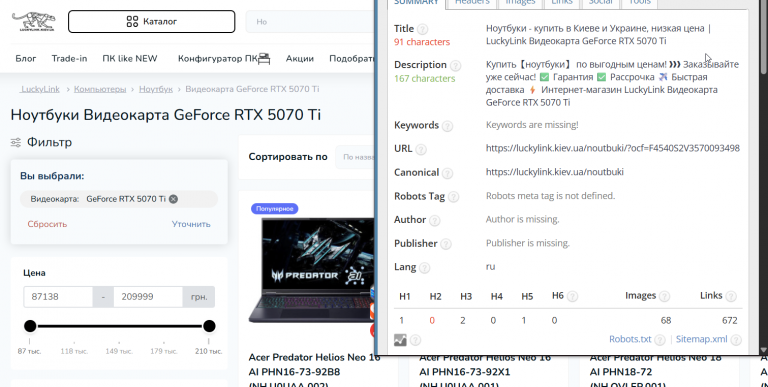Click the canonical URL https://luckylink.kiev.ua/noutbuki
The width and height of the screenshot is (768, 387).
click(554, 172)
